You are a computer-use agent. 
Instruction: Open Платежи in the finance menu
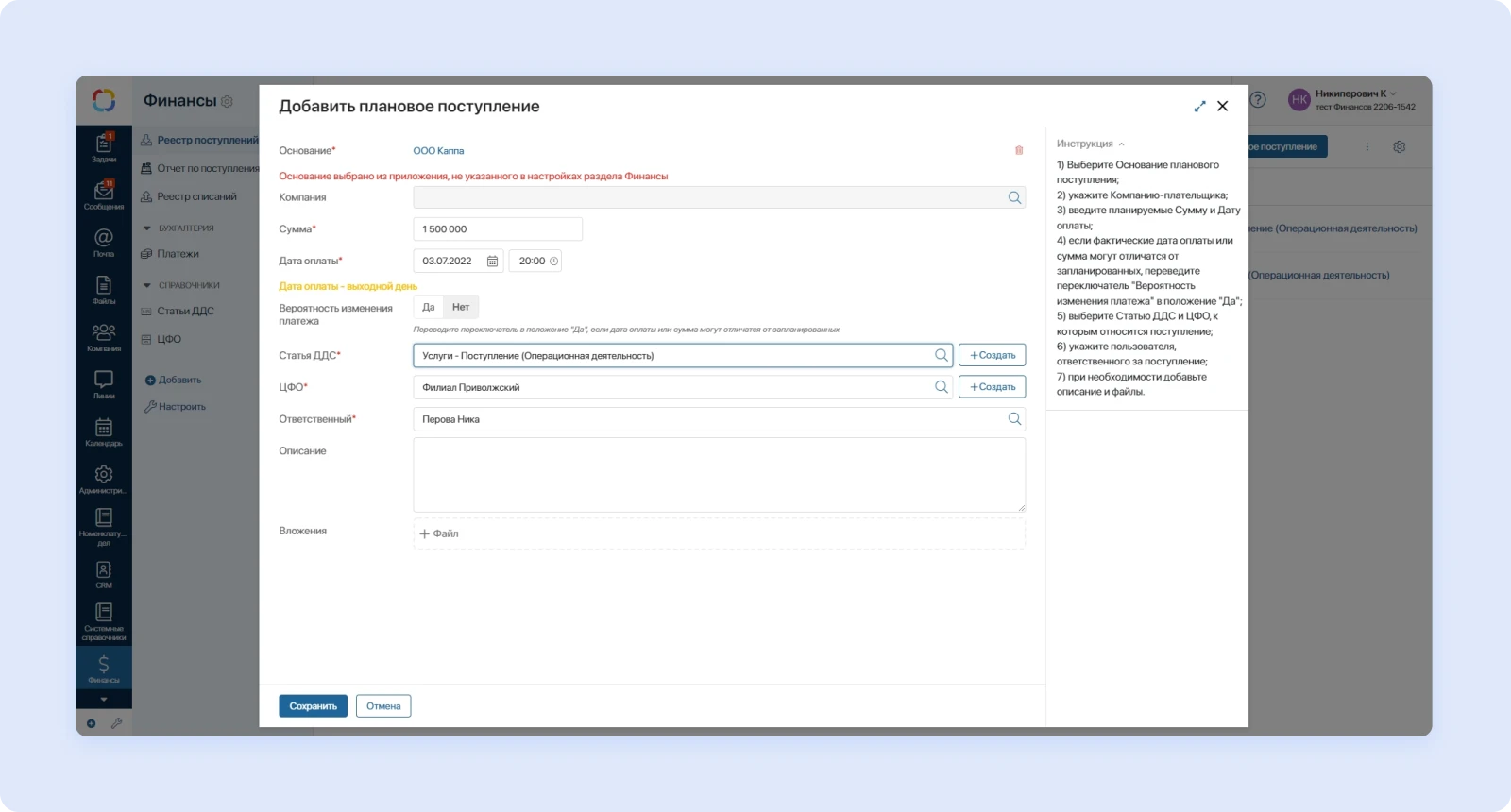pyautogui.click(x=178, y=254)
